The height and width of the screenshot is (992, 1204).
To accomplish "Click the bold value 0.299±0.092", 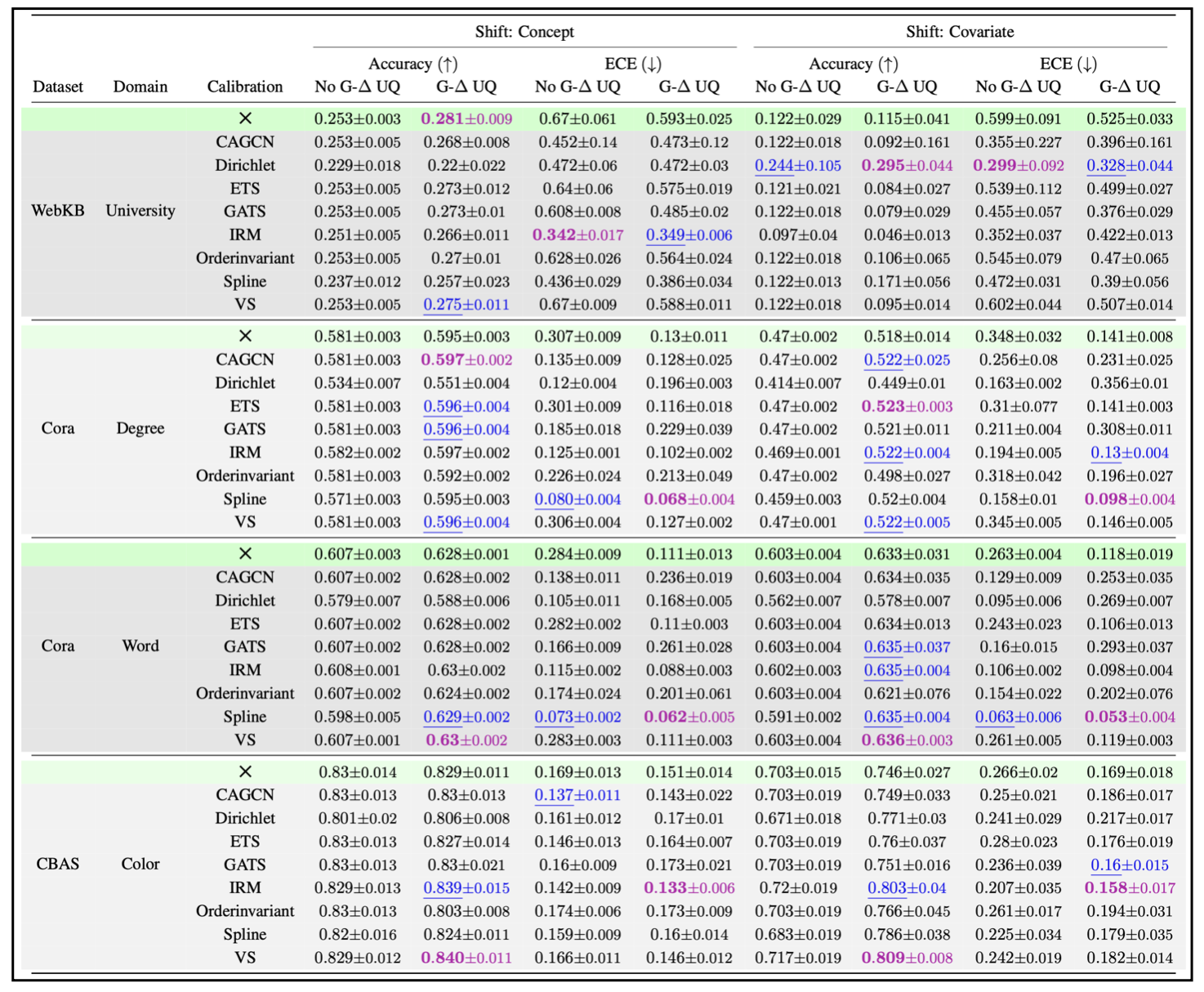I will [1019, 165].
